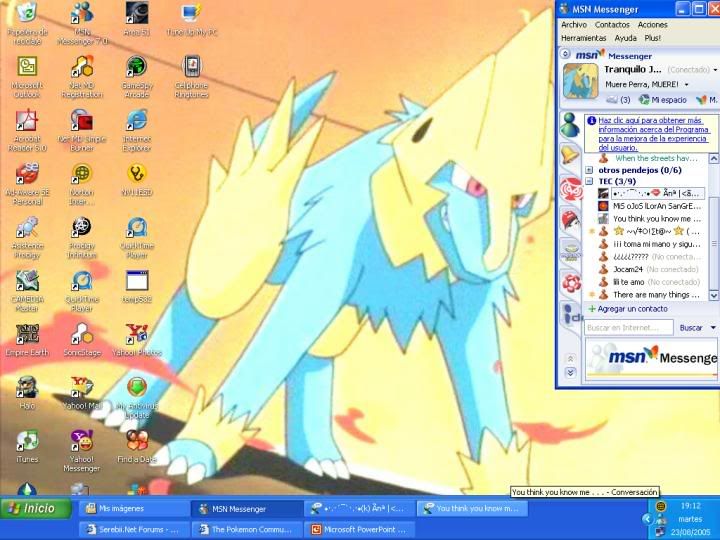Viewport: 720px width, 540px height.
Task: Switch to Serebii.Net Forums taskbar button
Action: 134,529
